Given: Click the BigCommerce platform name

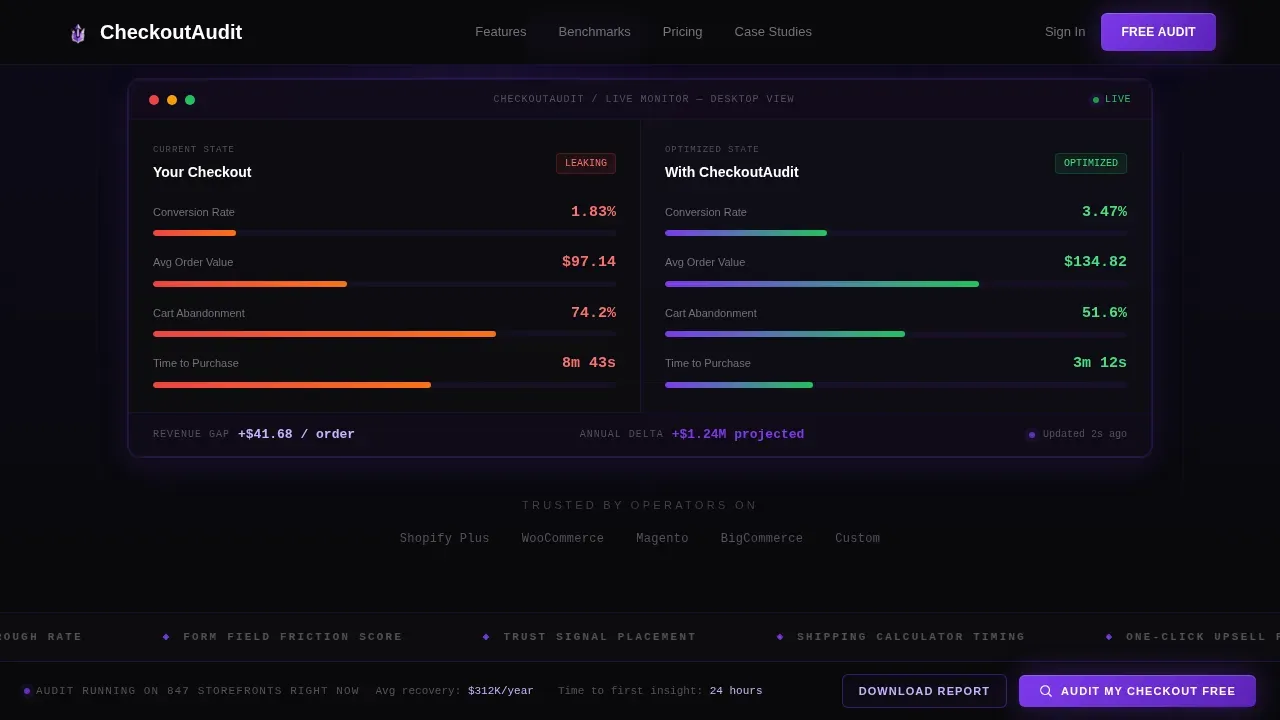Looking at the screenshot, I should [762, 538].
